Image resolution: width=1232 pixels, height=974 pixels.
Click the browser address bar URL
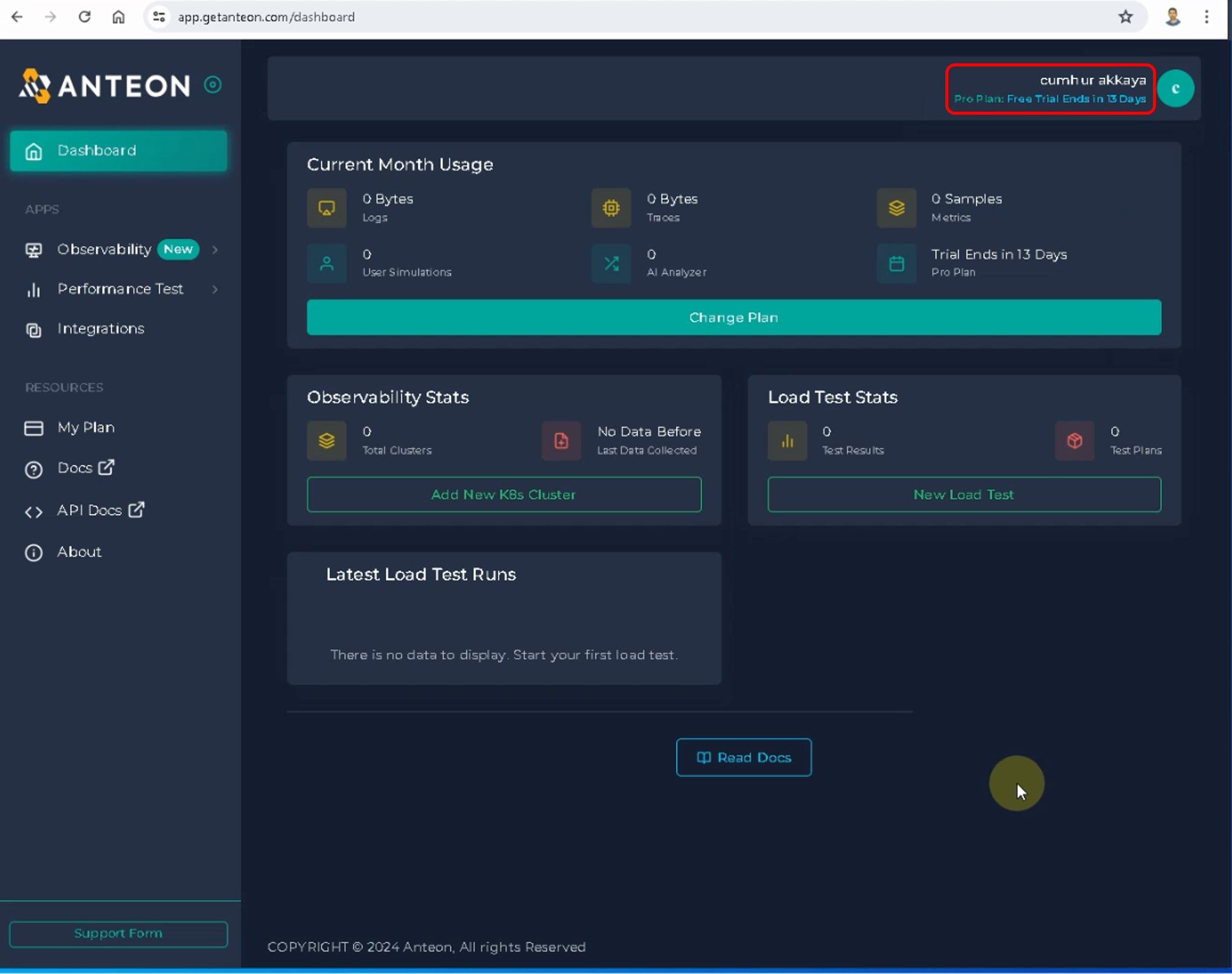266,17
